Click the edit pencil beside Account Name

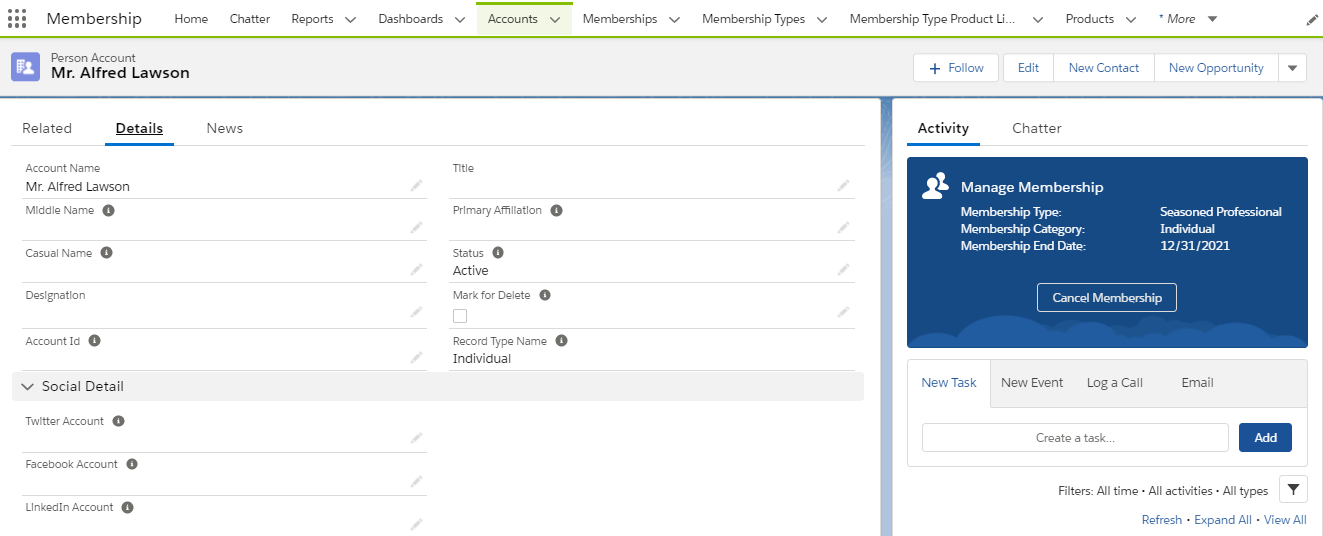(x=416, y=186)
